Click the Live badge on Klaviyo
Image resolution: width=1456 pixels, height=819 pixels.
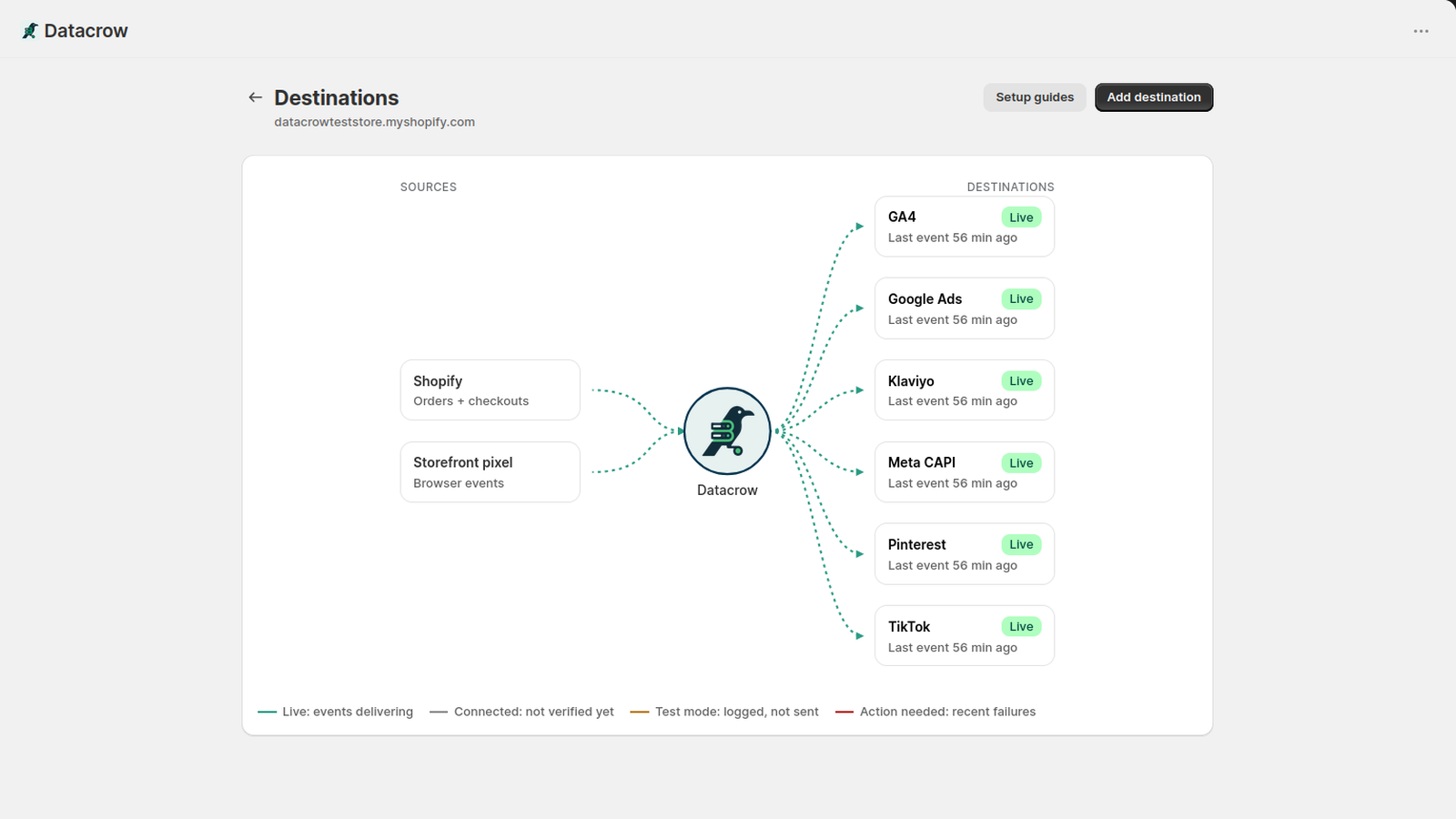coord(1021,381)
